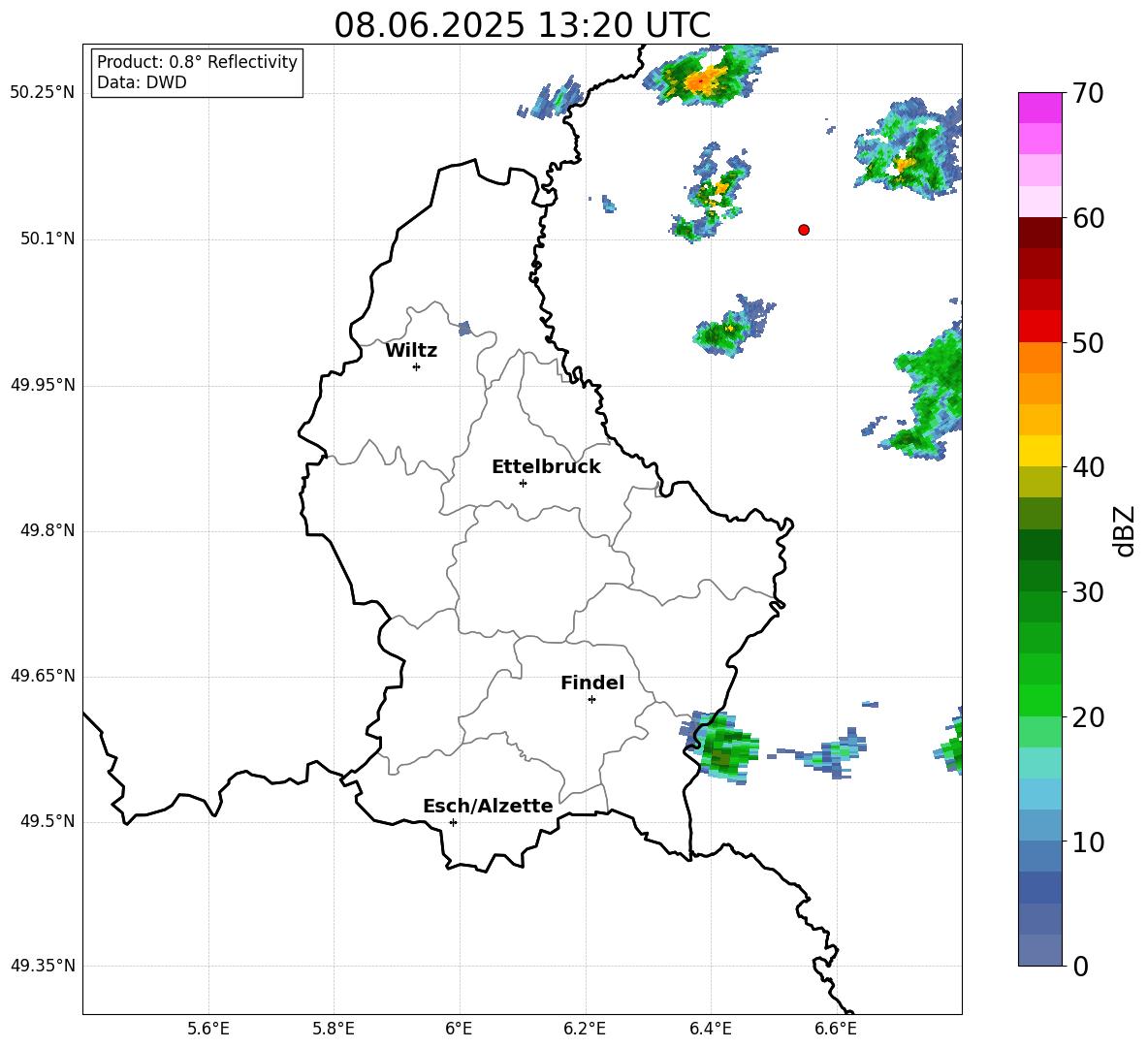
Task: Click the Findel station cross marker
Action: click(x=591, y=700)
